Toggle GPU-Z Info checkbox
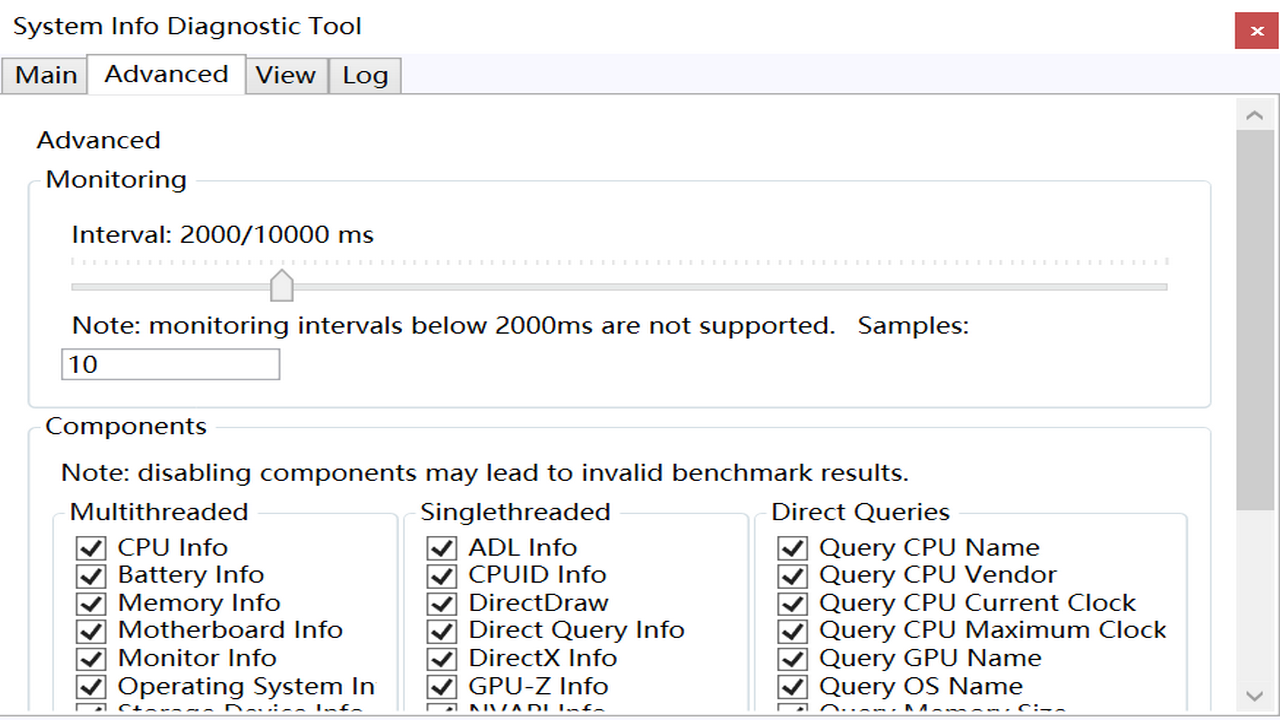 pyautogui.click(x=441, y=687)
